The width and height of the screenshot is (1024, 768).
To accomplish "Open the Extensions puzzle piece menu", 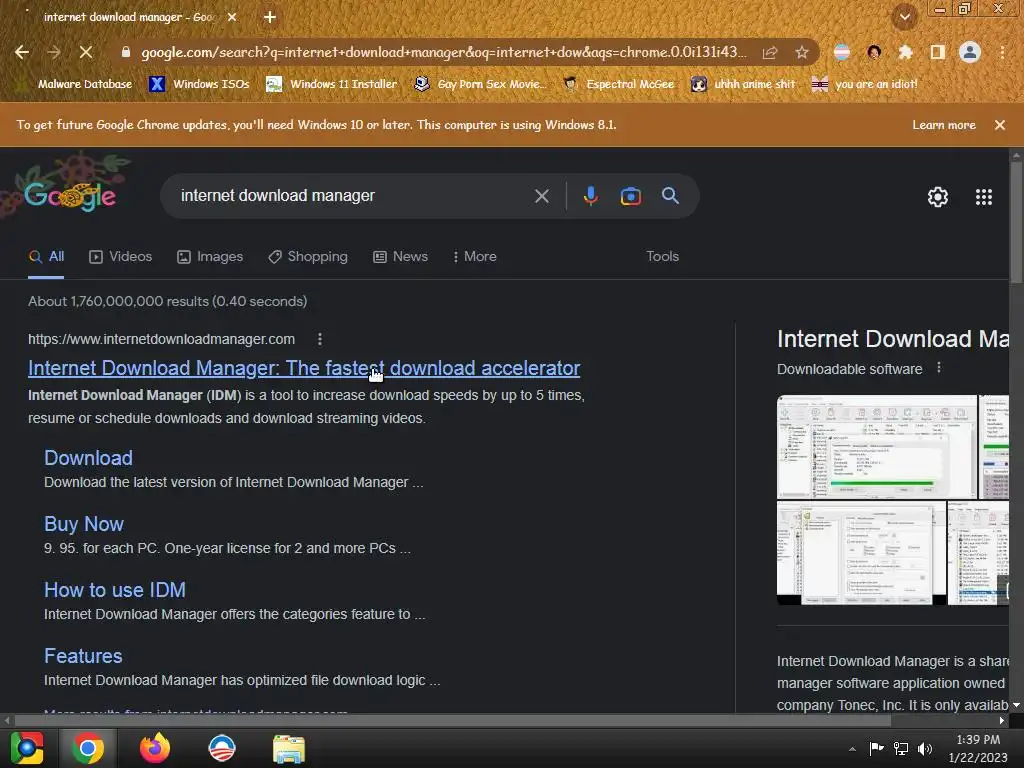I will point(905,52).
